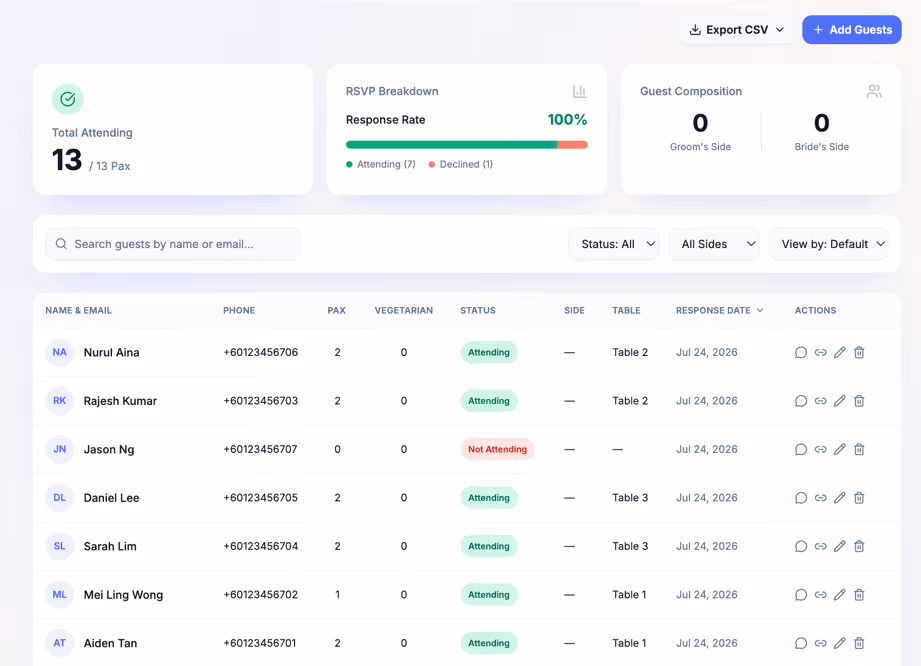Image resolution: width=921 pixels, height=666 pixels.
Task: Click the Phone column header
Action: (x=239, y=310)
